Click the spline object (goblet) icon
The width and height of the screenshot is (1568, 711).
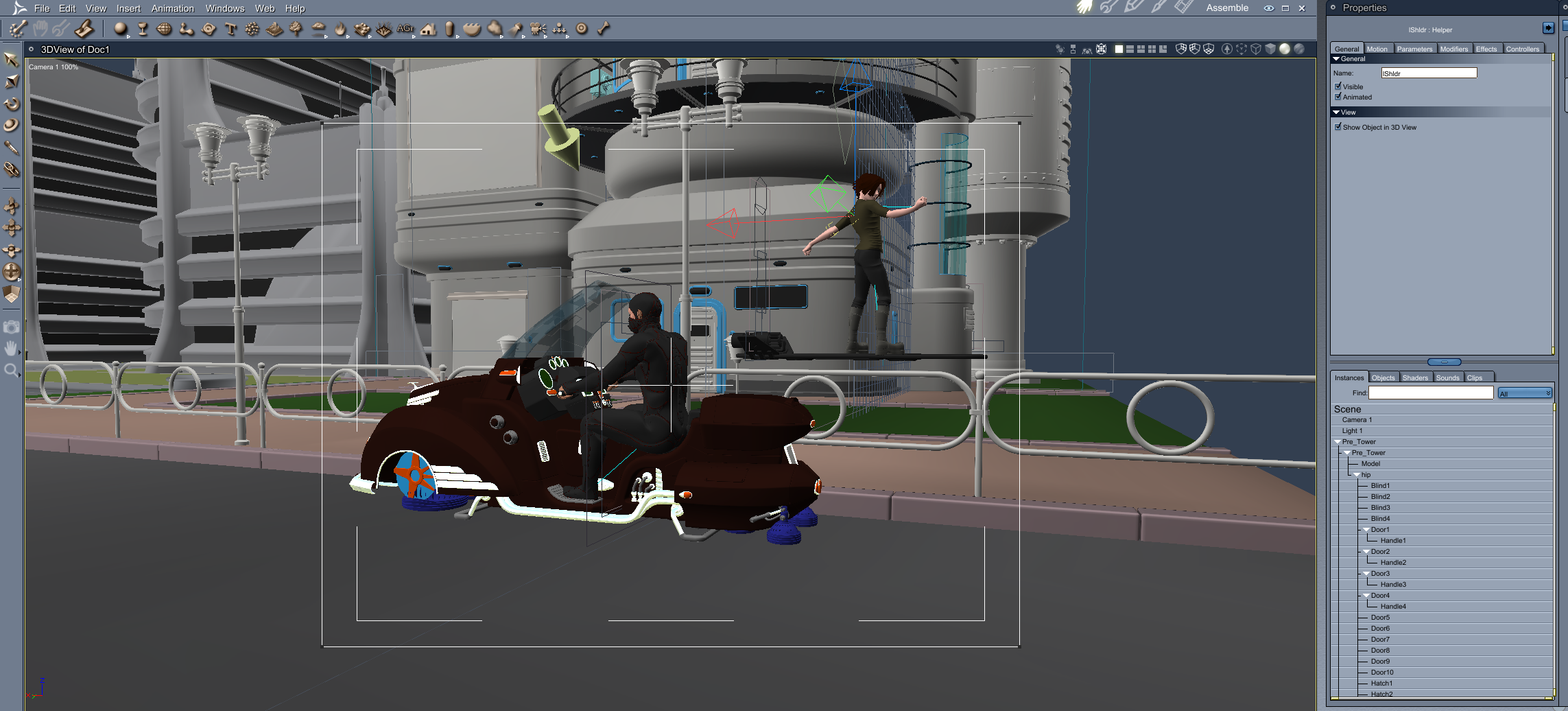click(x=143, y=29)
